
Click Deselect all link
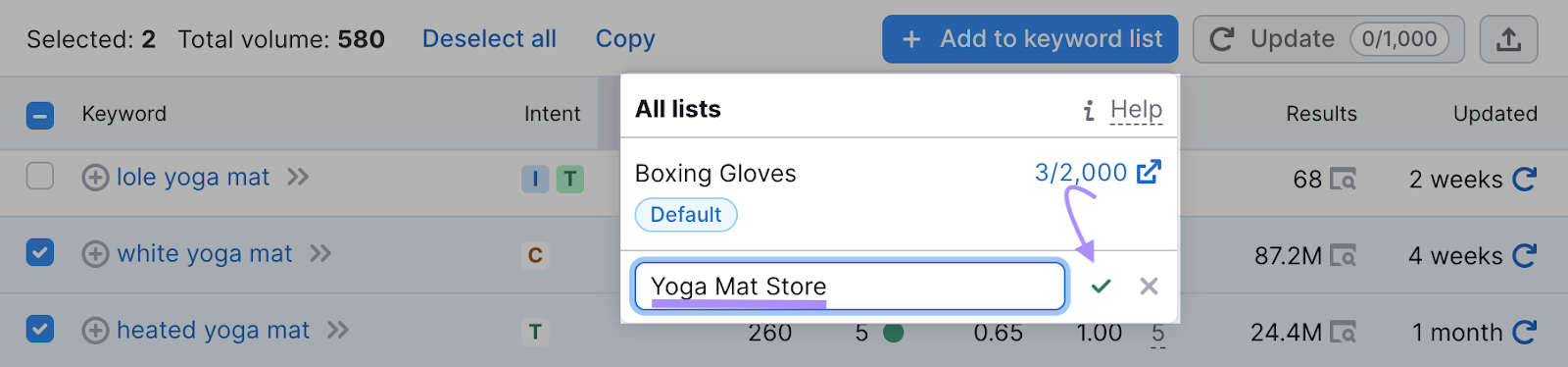489,39
